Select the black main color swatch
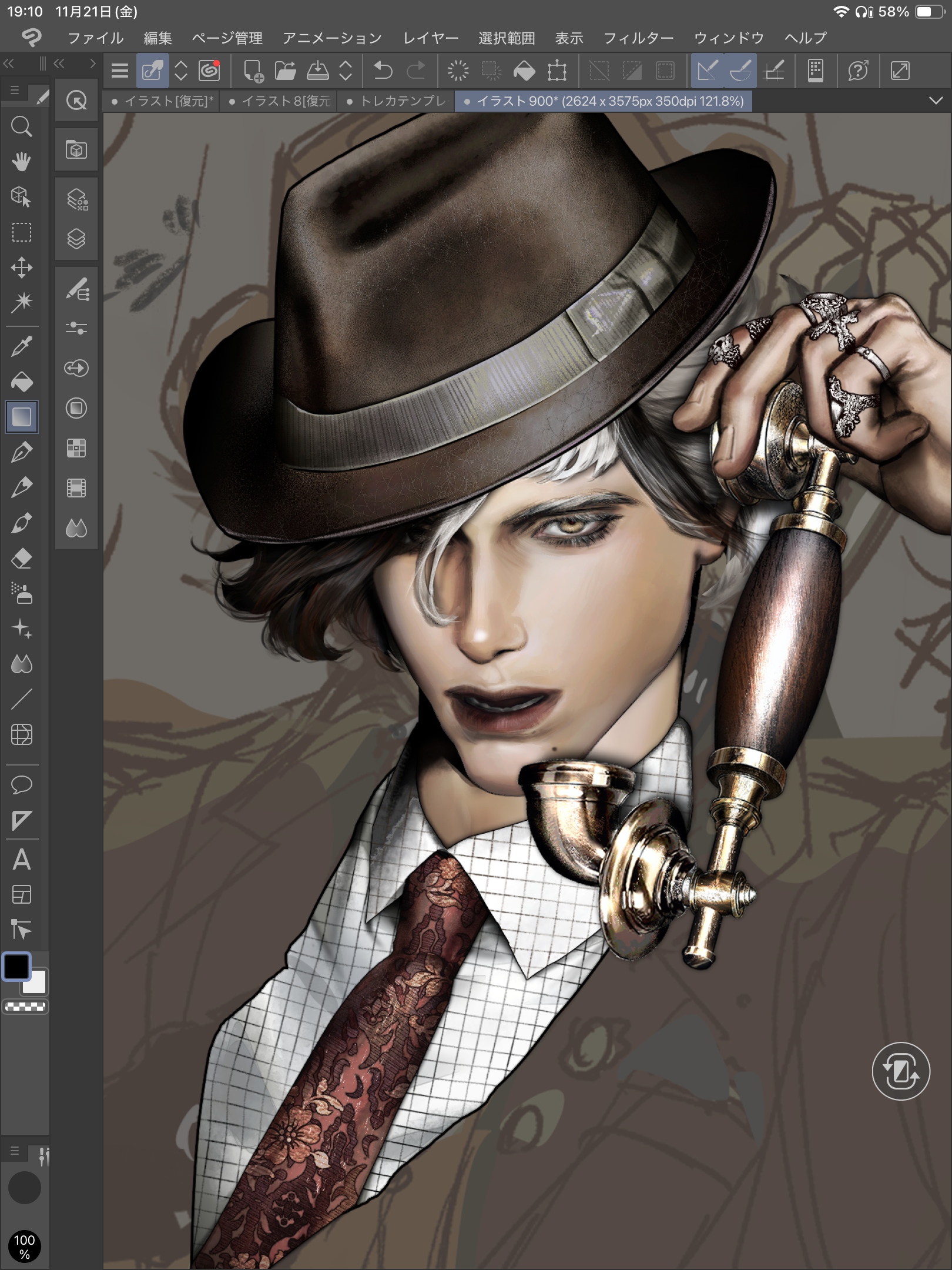This screenshot has height=1270, width=952. tap(16, 967)
